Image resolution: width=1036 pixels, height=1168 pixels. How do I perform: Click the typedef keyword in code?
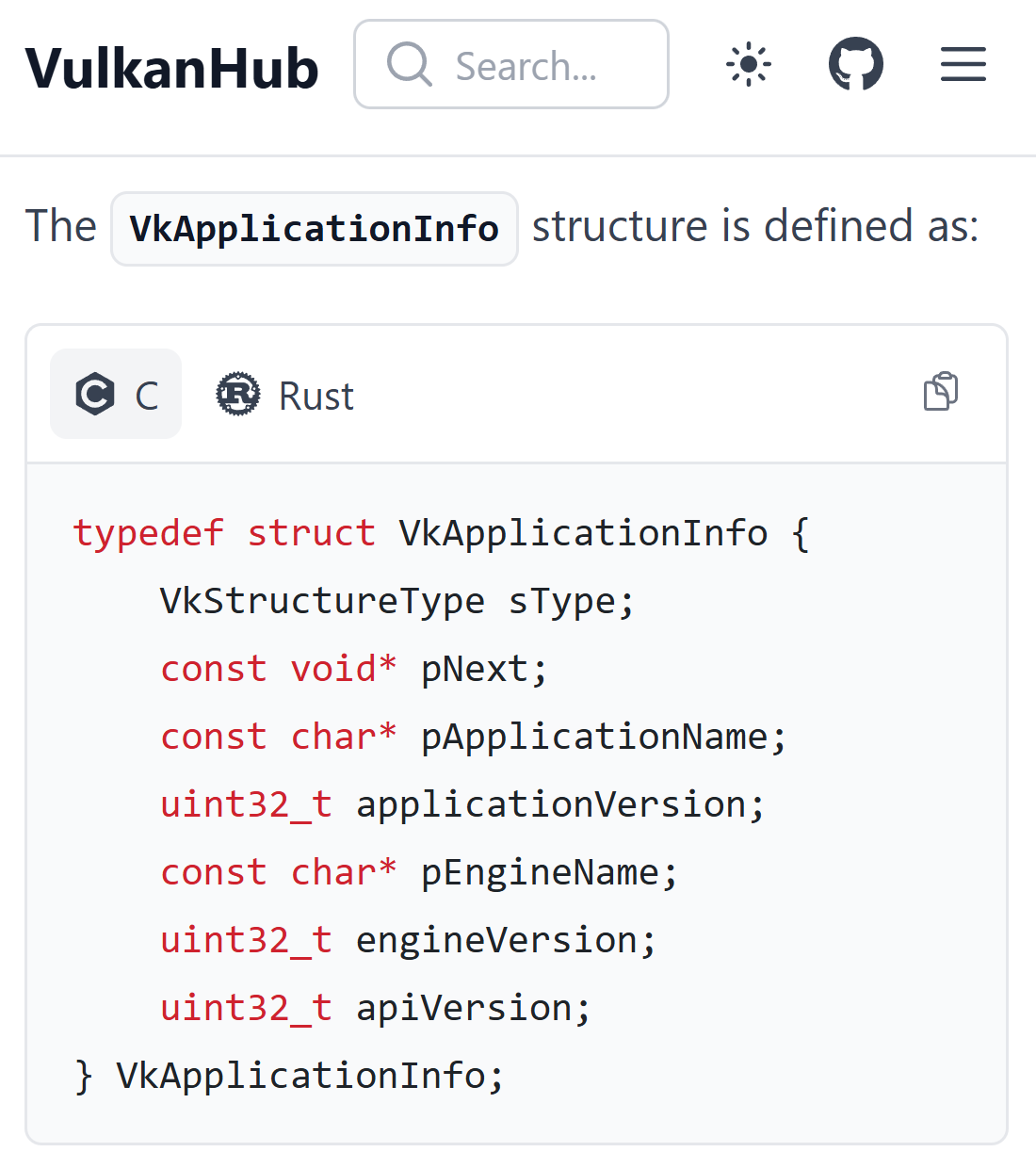tap(149, 533)
